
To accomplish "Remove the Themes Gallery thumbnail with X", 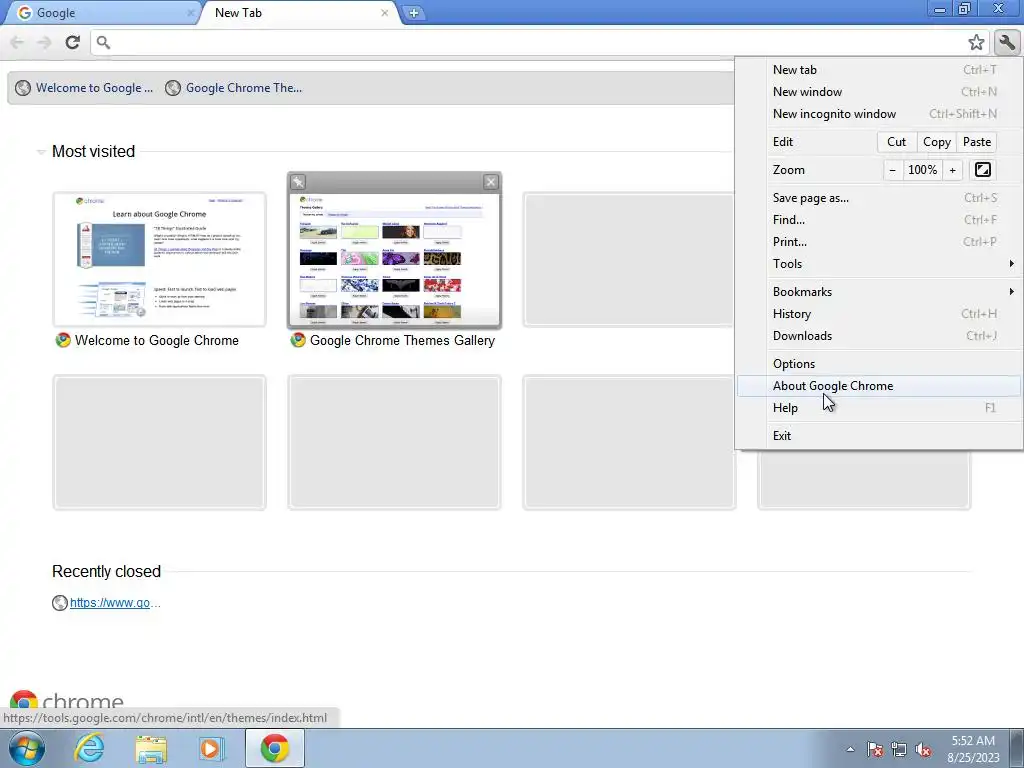I will point(490,182).
